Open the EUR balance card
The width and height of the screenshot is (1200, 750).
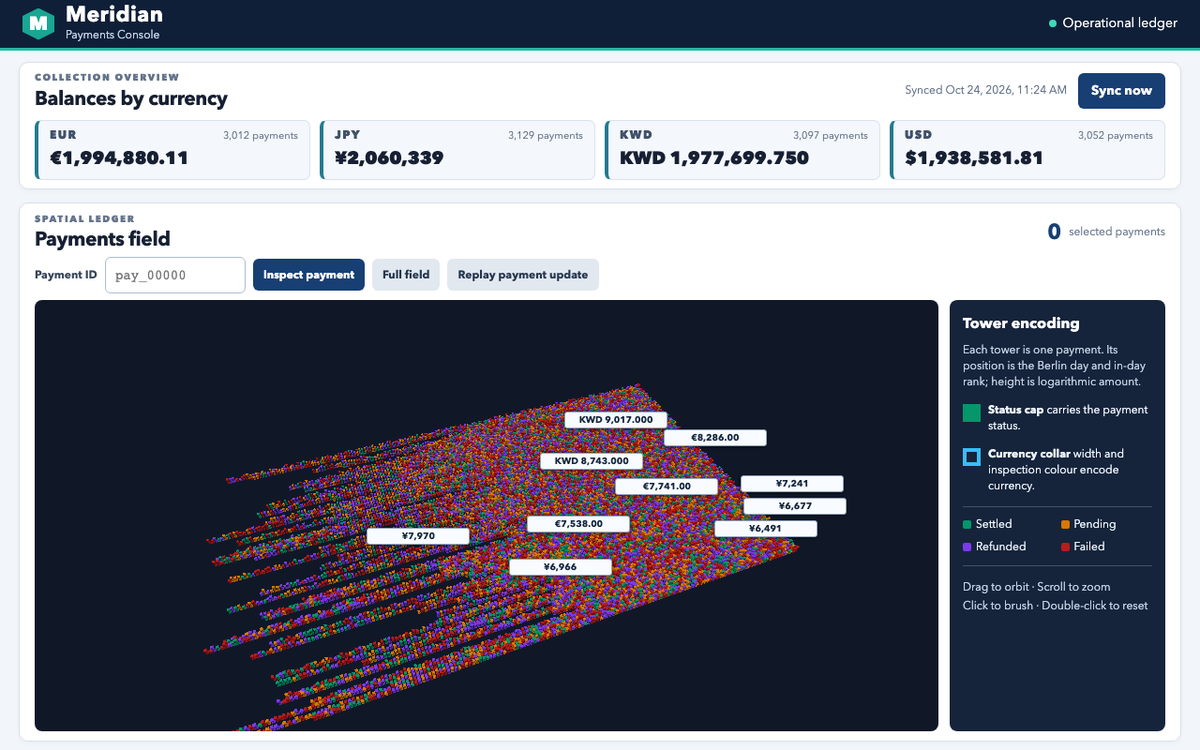point(172,150)
